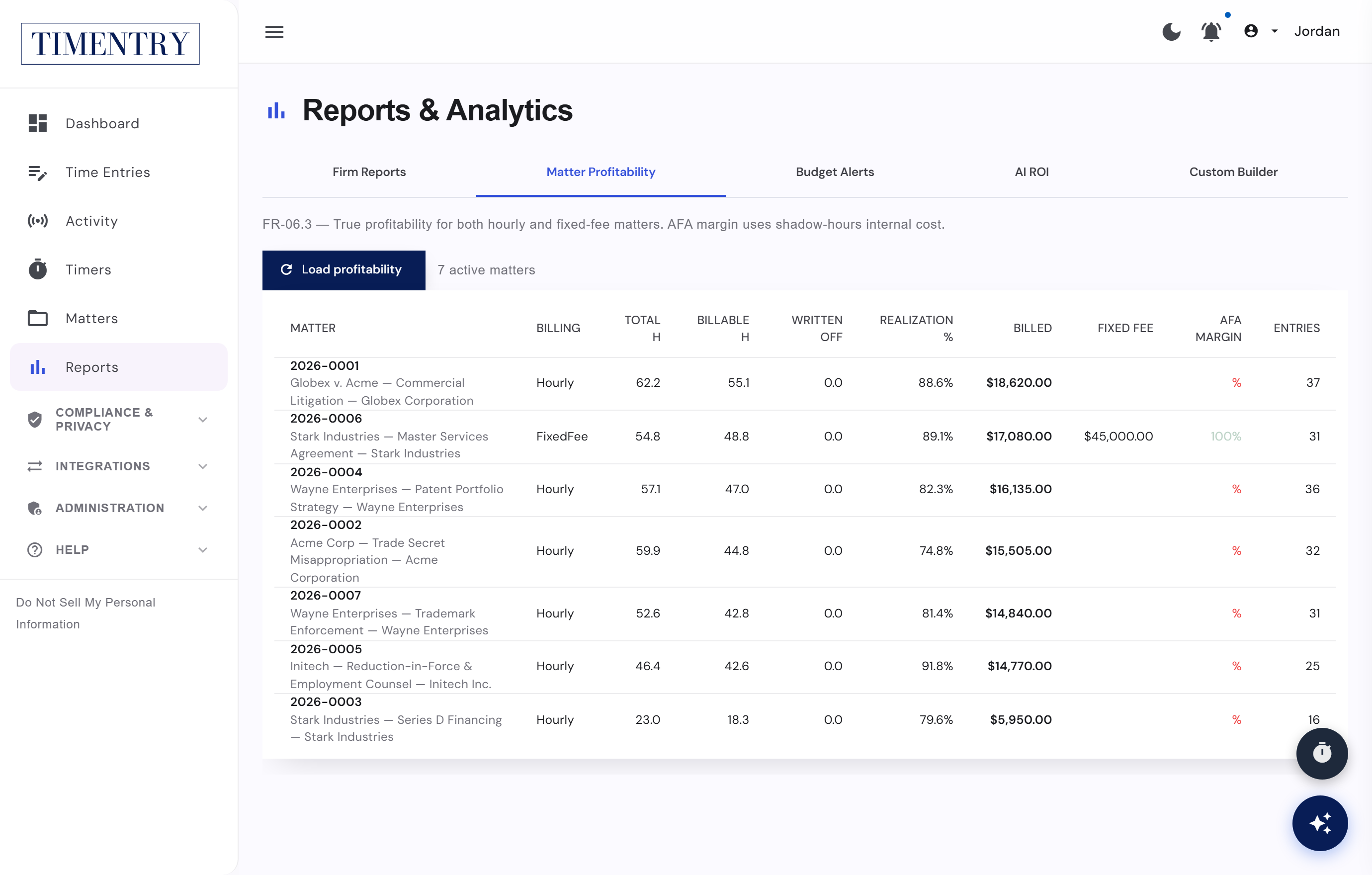Toggle dark mode moon icon

pyautogui.click(x=1171, y=31)
